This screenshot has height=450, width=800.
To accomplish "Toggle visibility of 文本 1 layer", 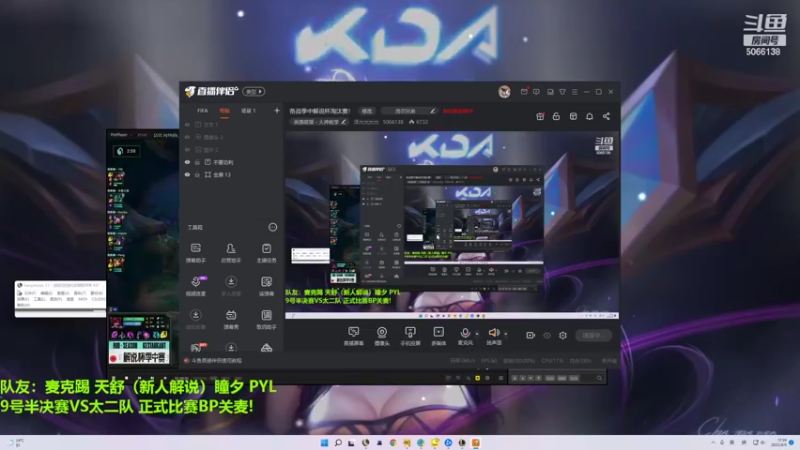I will pyautogui.click(x=187, y=124).
